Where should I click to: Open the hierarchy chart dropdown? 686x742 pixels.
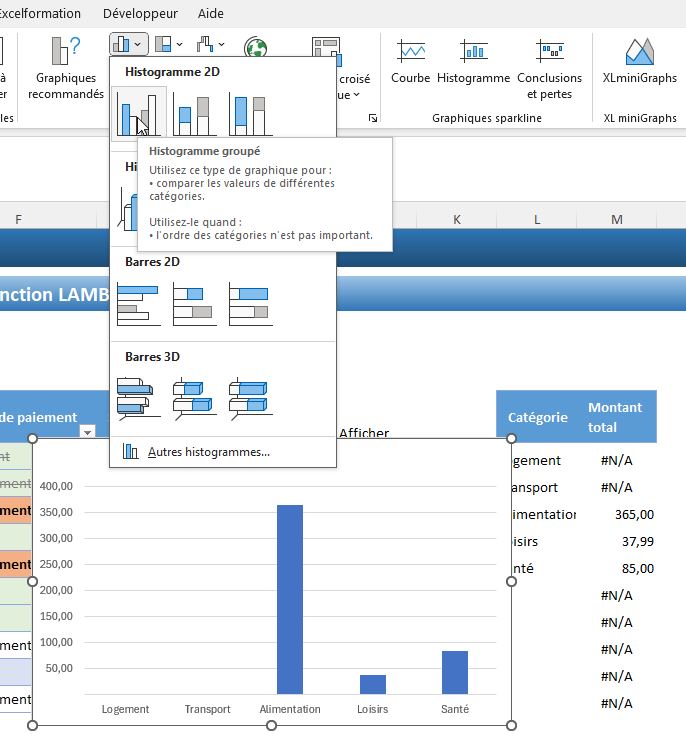(168, 44)
